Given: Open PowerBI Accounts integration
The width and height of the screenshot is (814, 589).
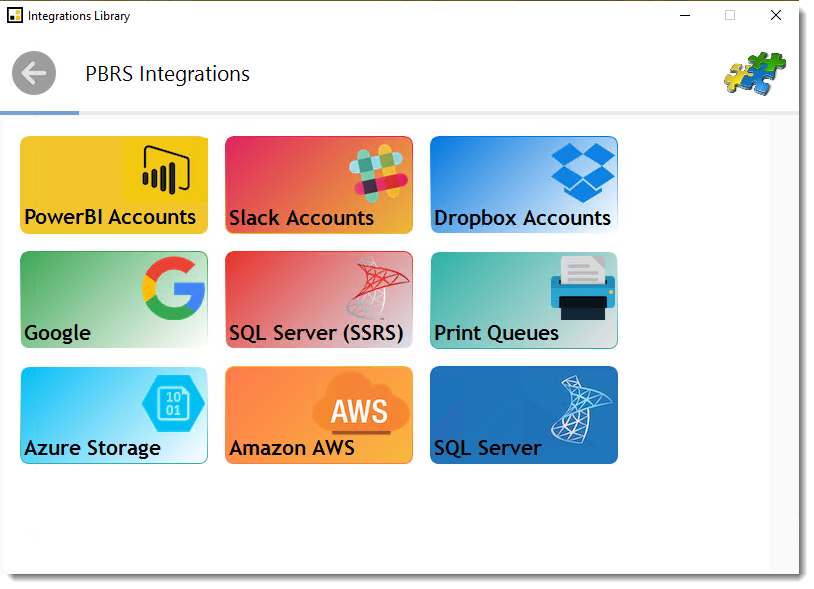Looking at the screenshot, I should 113,185.
